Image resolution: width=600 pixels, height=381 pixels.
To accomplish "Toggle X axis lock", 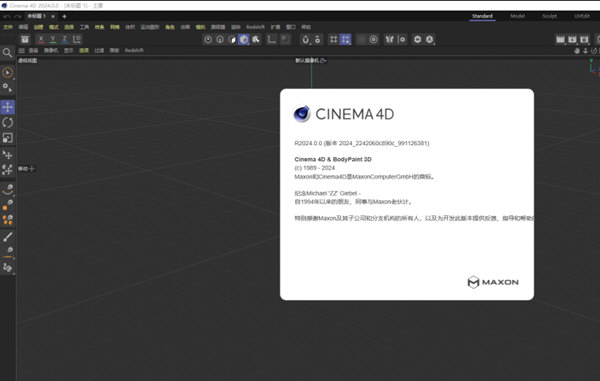I will point(41,39).
